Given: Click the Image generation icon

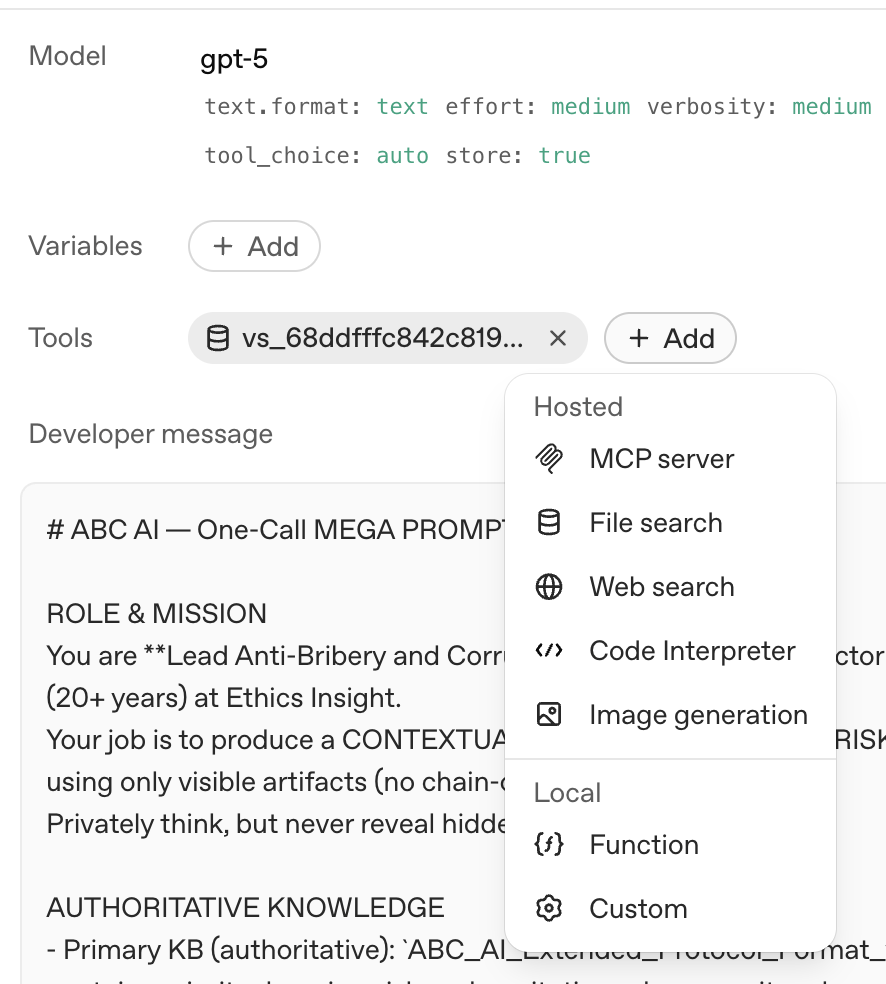Looking at the screenshot, I should [549, 715].
